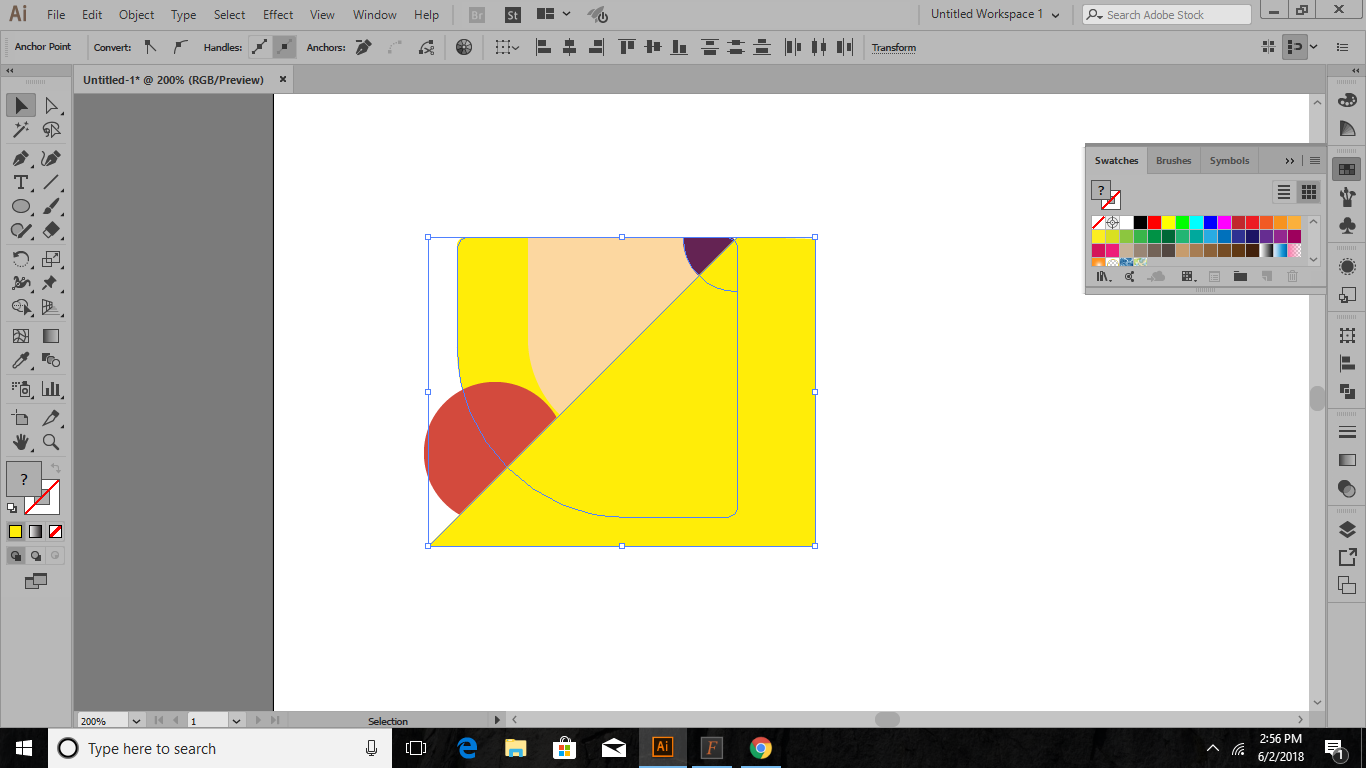Set fill mode to Color
The image size is (1366, 768).
(16, 531)
